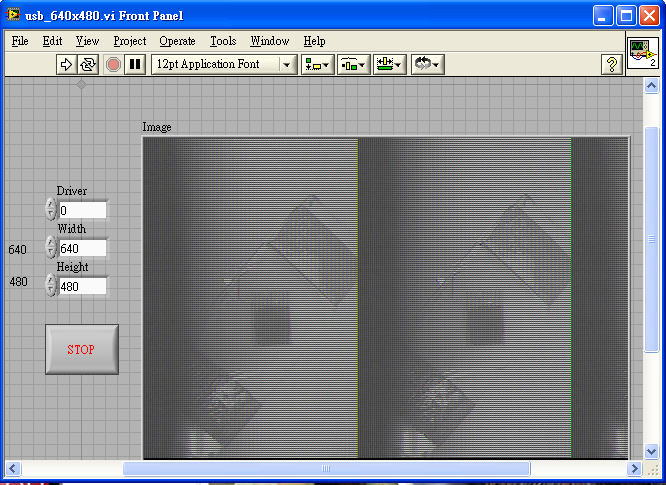Click the horizontal scrollbar right arrow

(635, 468)
